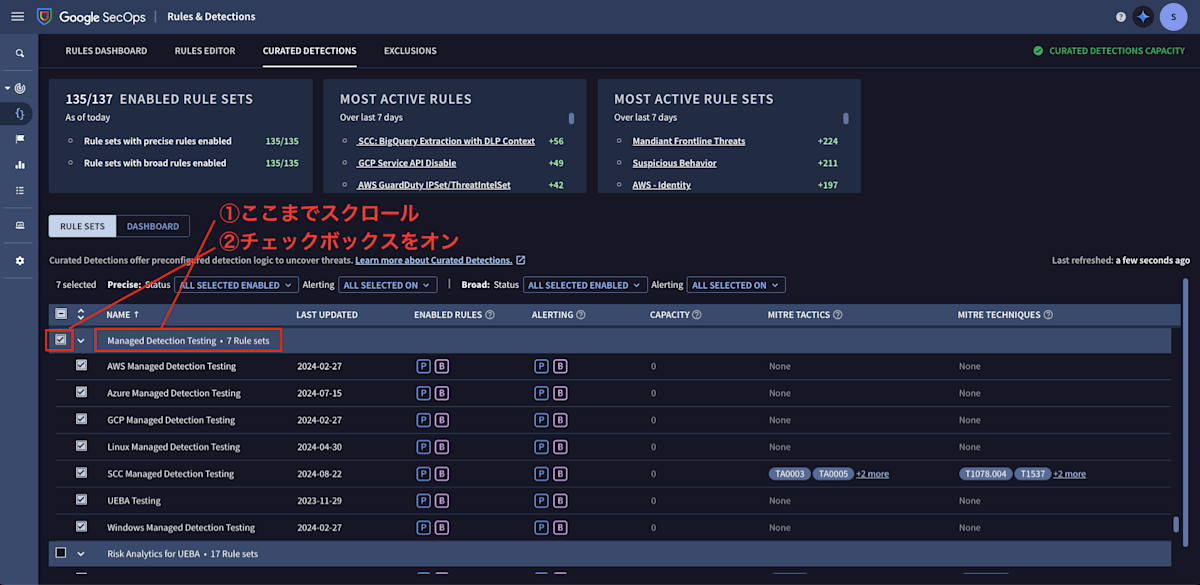Open Broad Alerting dropdown

(x=736, y=285)
